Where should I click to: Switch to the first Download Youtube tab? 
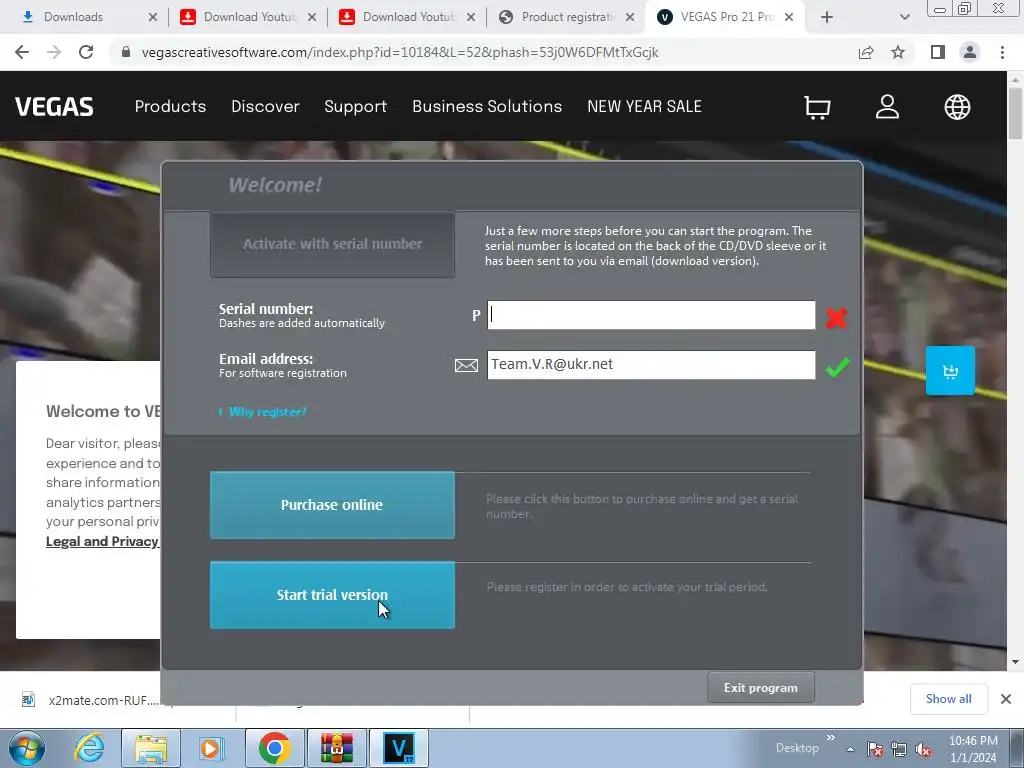pos(248,17)
